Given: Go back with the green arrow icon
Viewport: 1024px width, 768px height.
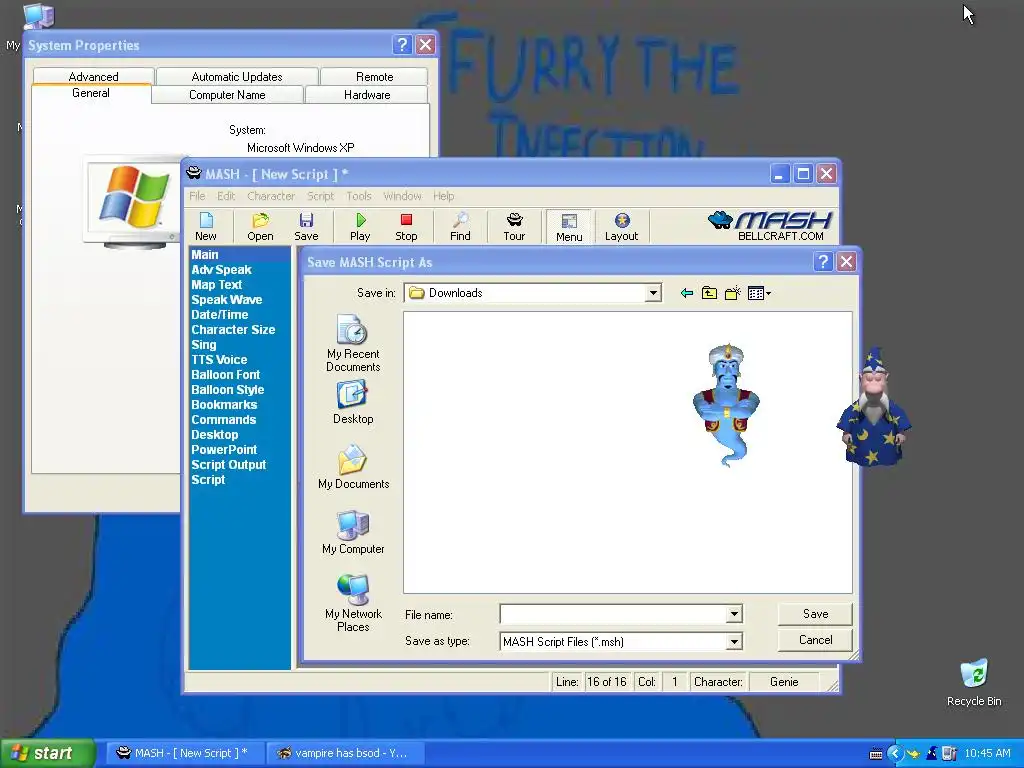Looking at the screenshot, I should tap(686, 293).
